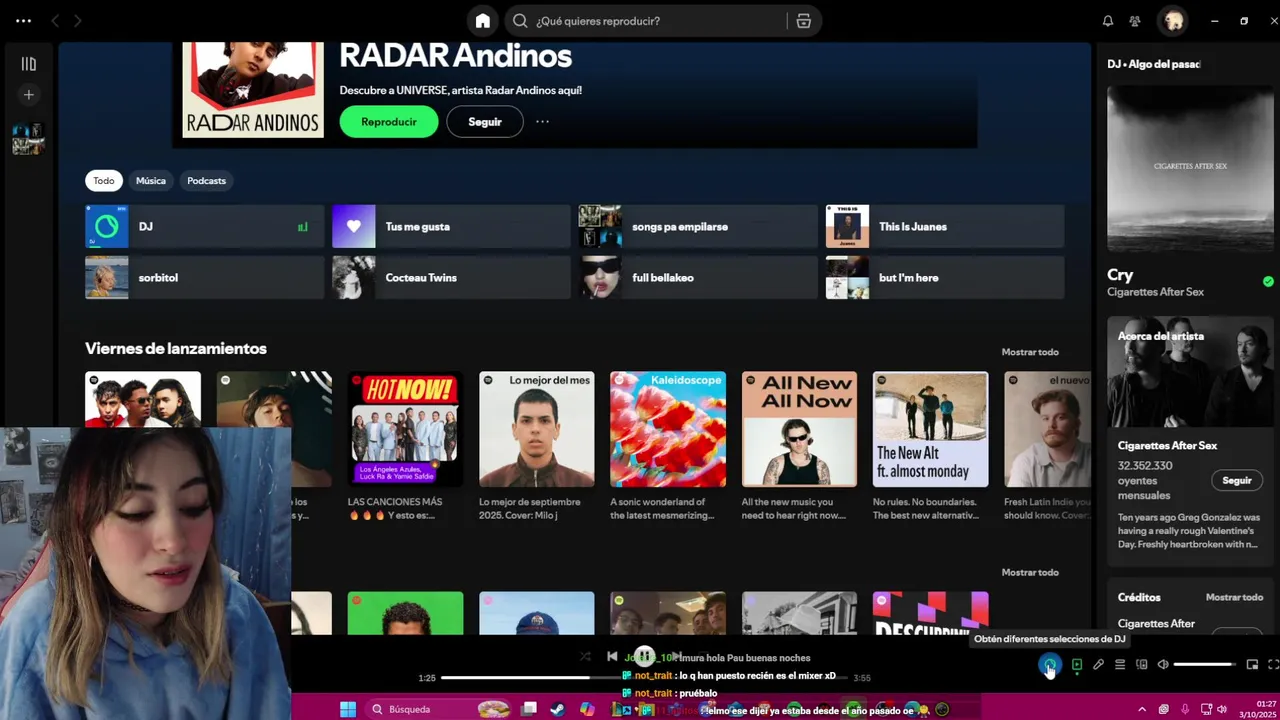Open Steam from the taskbar

point(558,710)
